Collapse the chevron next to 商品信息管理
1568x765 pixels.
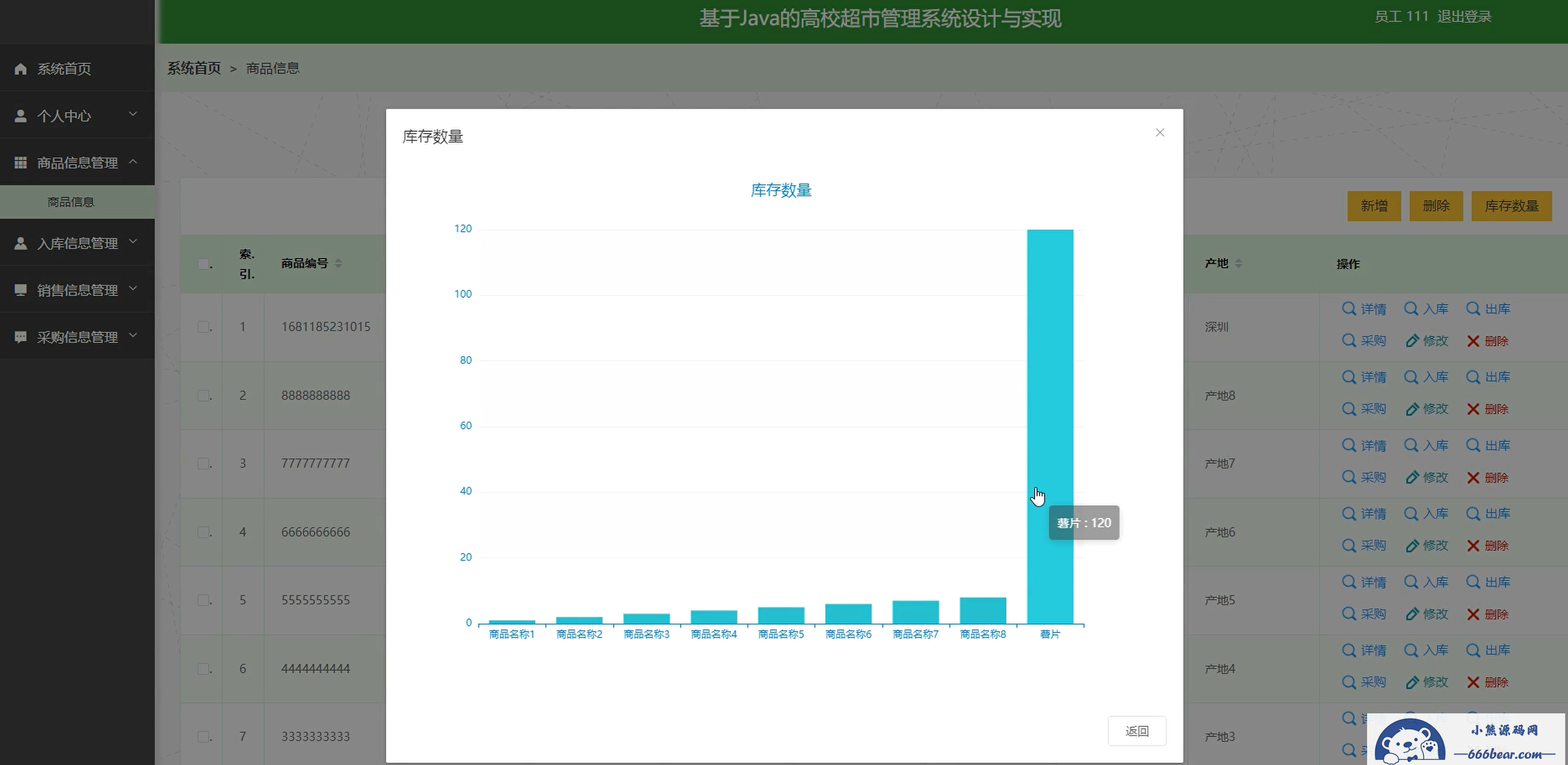point(132,161)
